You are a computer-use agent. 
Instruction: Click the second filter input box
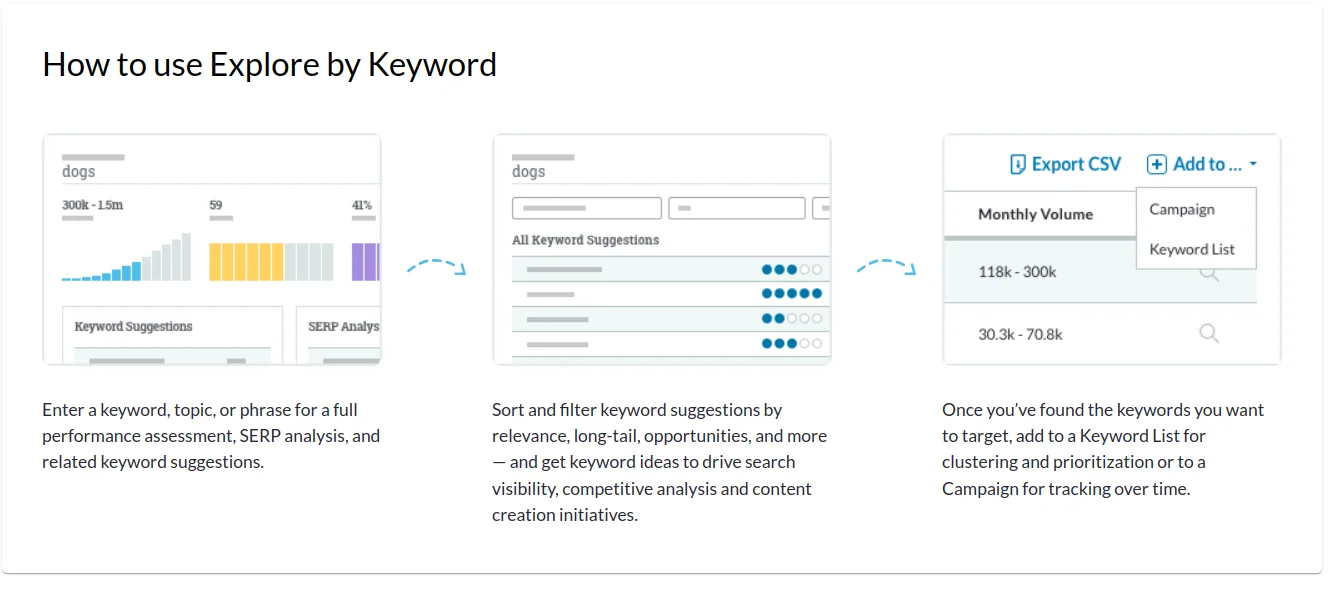pos(737,208)
